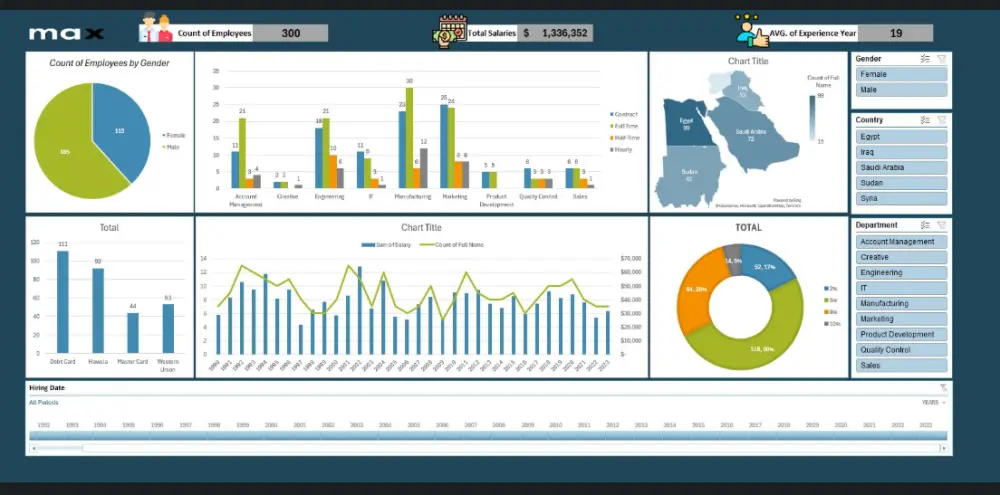This screenshot has height=495, width=1000.
Task: Click the Full-Time legend swatch
Action: point(612,126)
